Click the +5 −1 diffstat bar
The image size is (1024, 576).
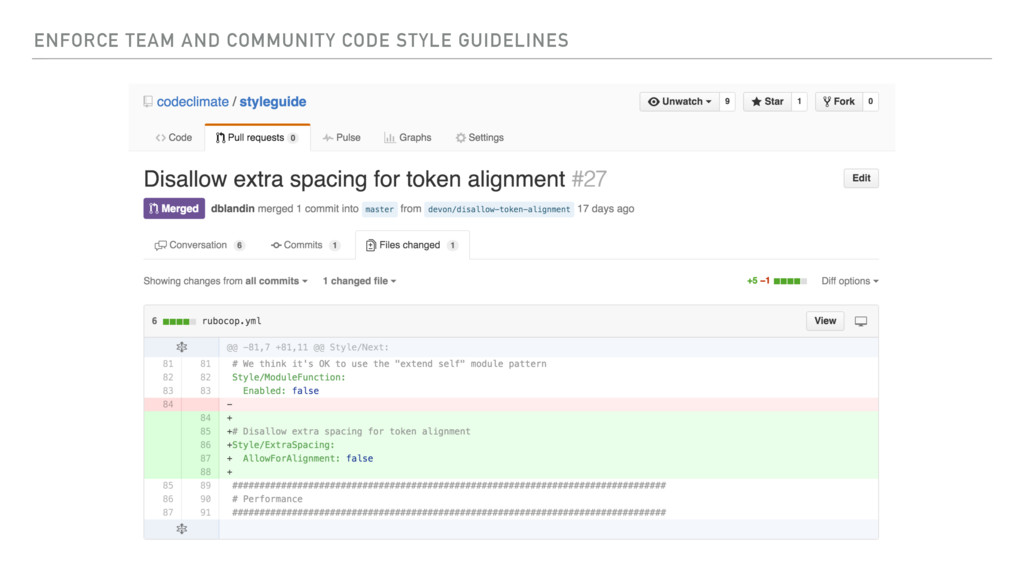click(x=776, y=281)
